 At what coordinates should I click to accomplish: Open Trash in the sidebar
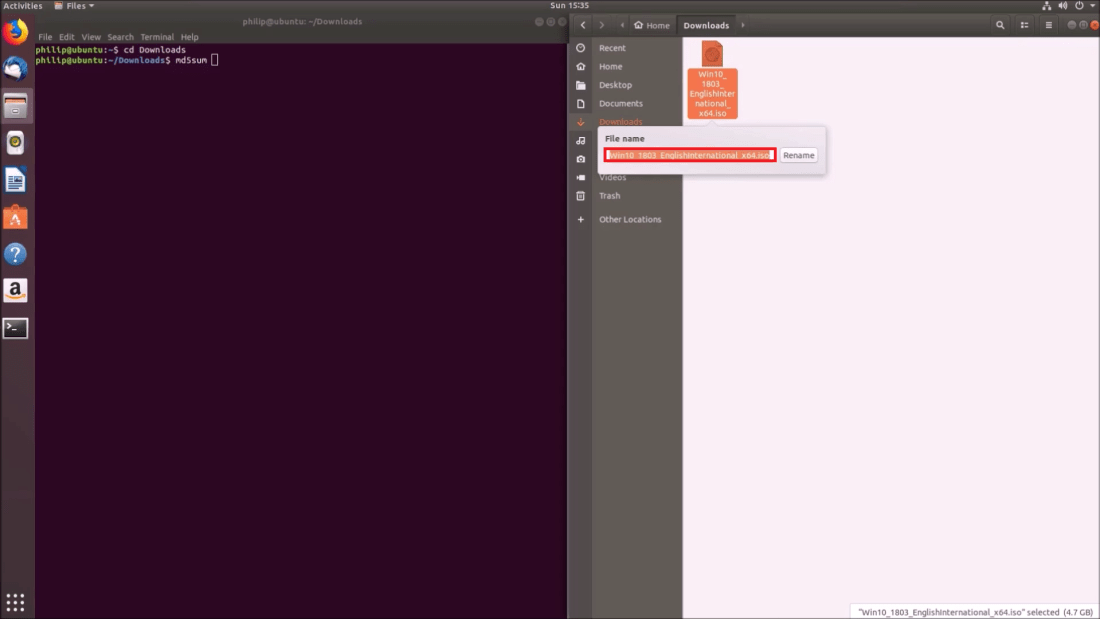click(x=610, y=196)
